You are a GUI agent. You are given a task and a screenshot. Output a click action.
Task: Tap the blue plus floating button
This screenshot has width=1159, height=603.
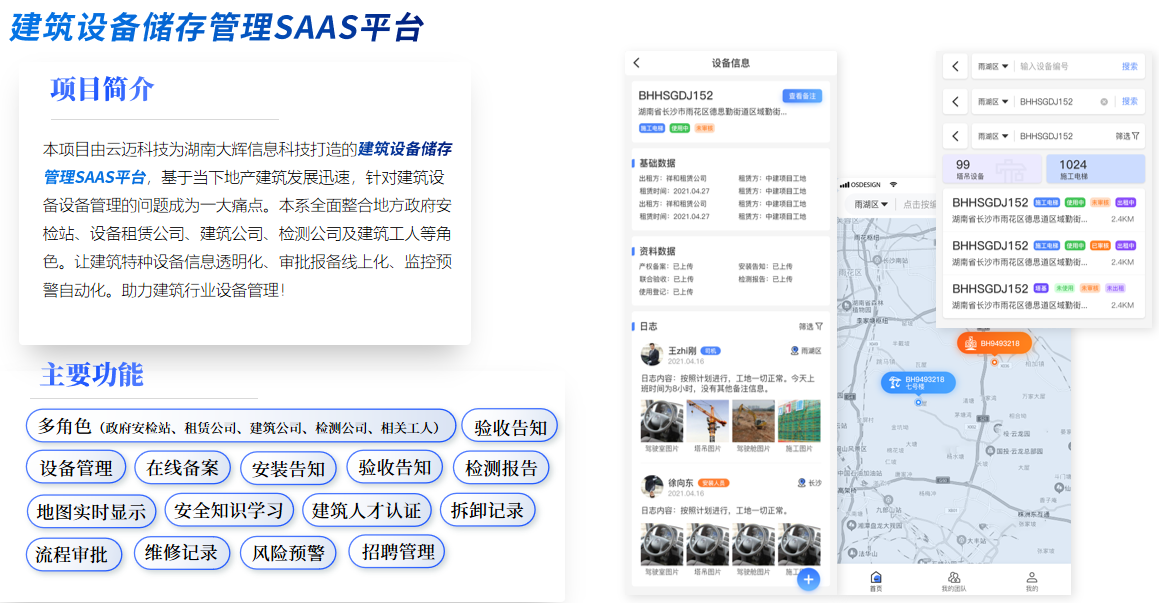[x=809, y=579]
